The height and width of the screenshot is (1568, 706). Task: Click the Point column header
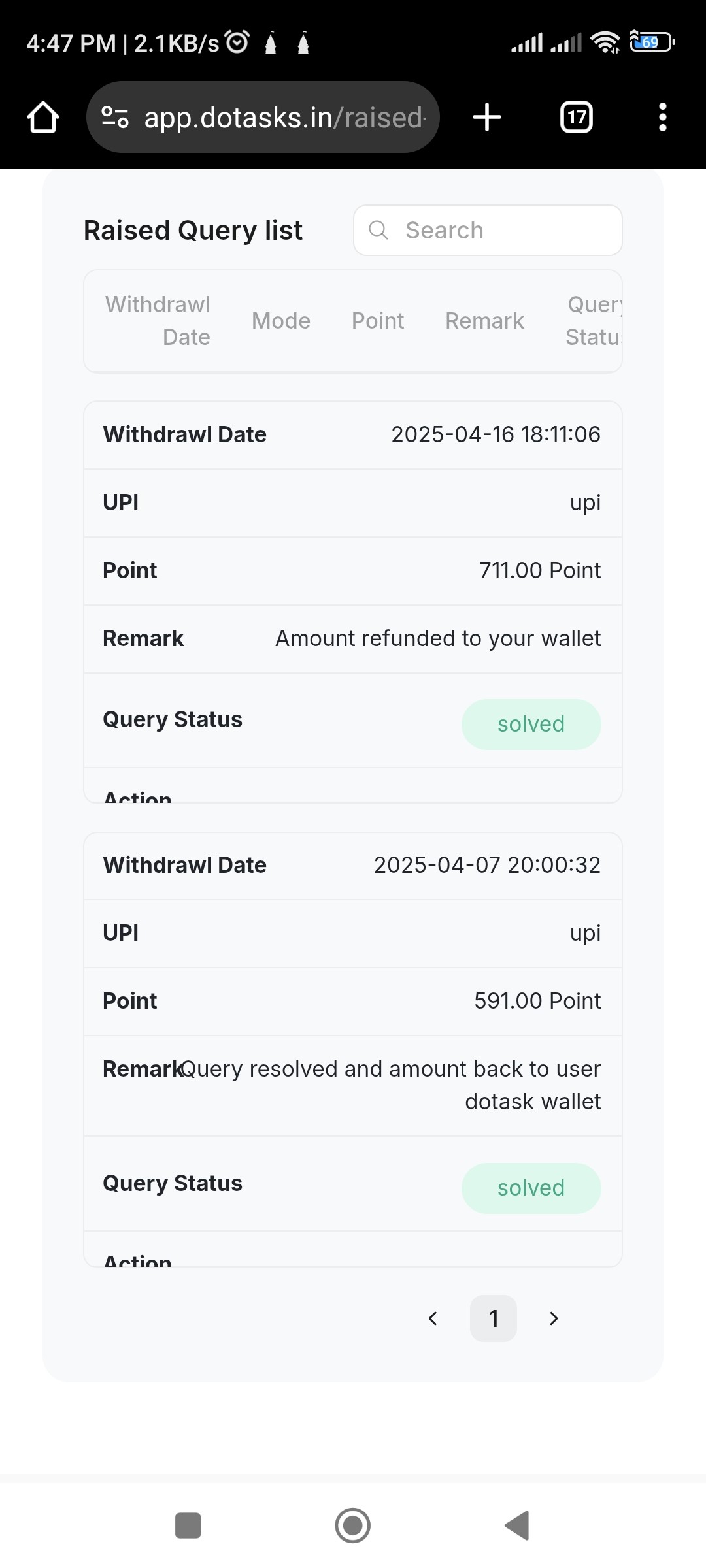[378, 321]
